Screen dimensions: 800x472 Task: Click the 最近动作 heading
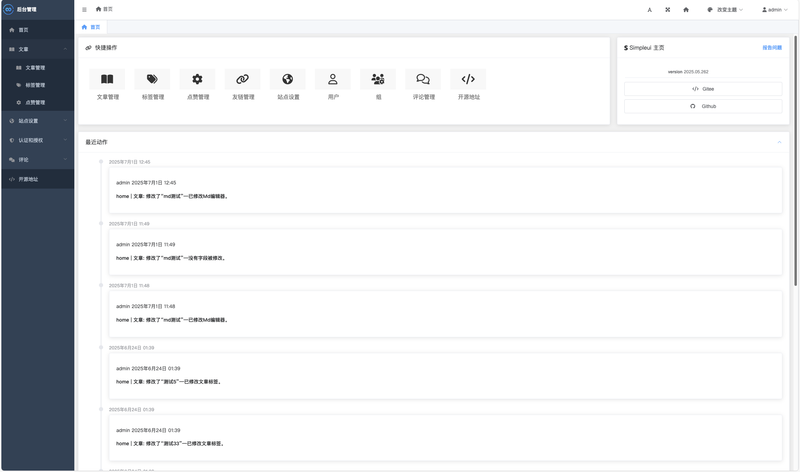coord(96,142)
